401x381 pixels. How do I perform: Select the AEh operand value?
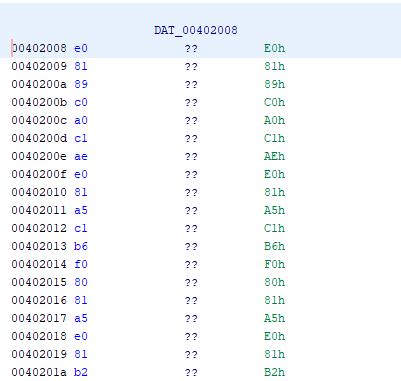(274, 156)
